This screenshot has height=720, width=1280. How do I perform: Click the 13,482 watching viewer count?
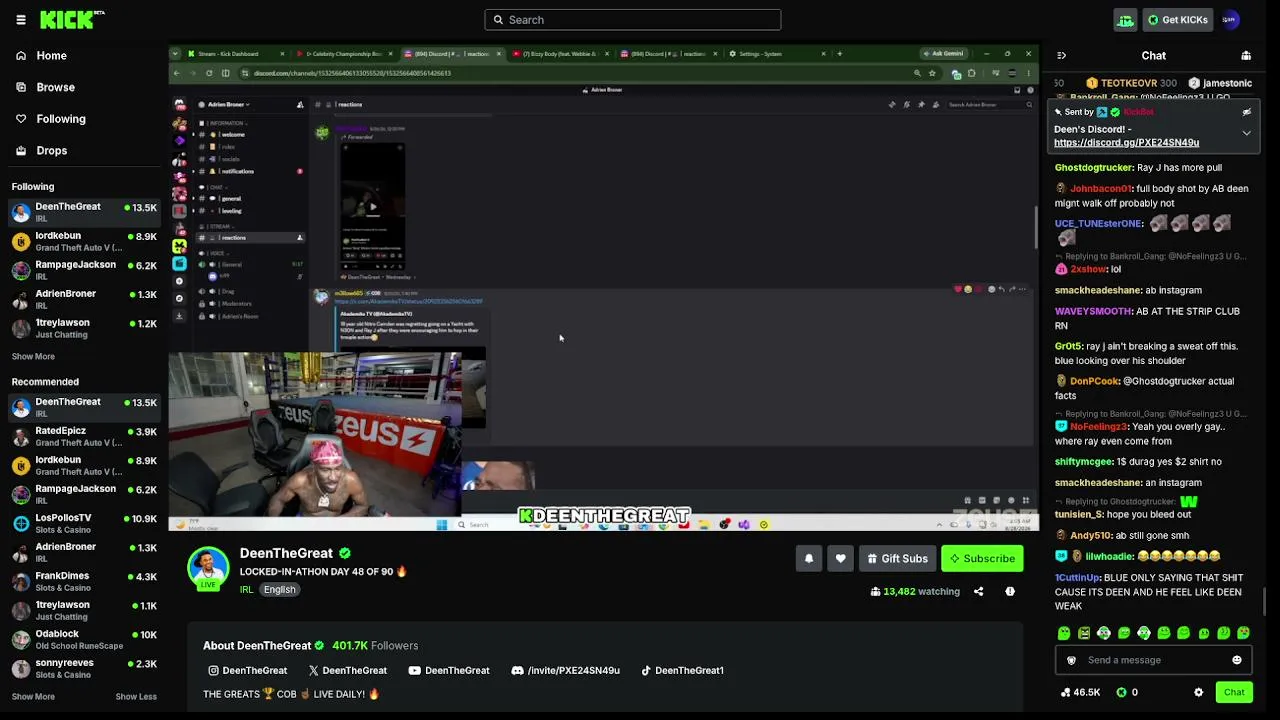915,592
